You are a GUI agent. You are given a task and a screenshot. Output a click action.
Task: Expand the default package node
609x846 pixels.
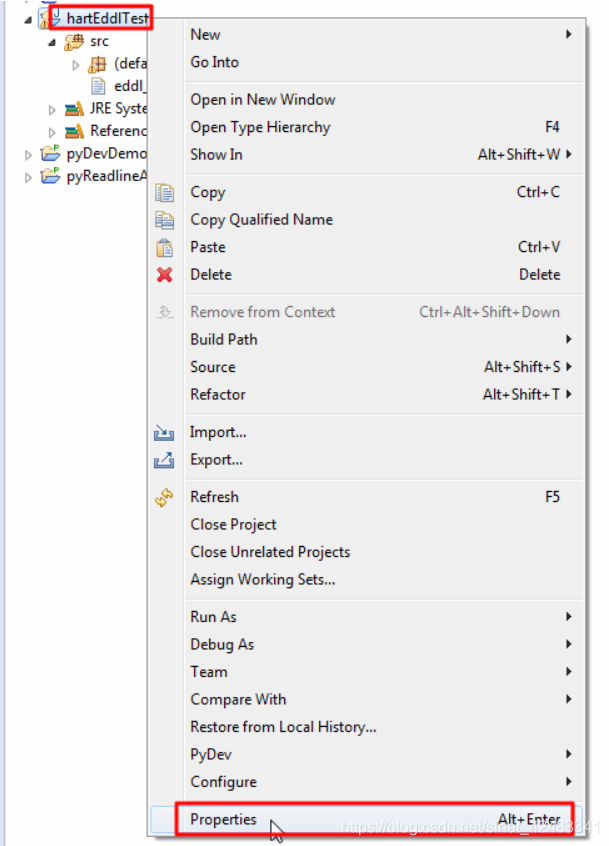tap(76, 65)
